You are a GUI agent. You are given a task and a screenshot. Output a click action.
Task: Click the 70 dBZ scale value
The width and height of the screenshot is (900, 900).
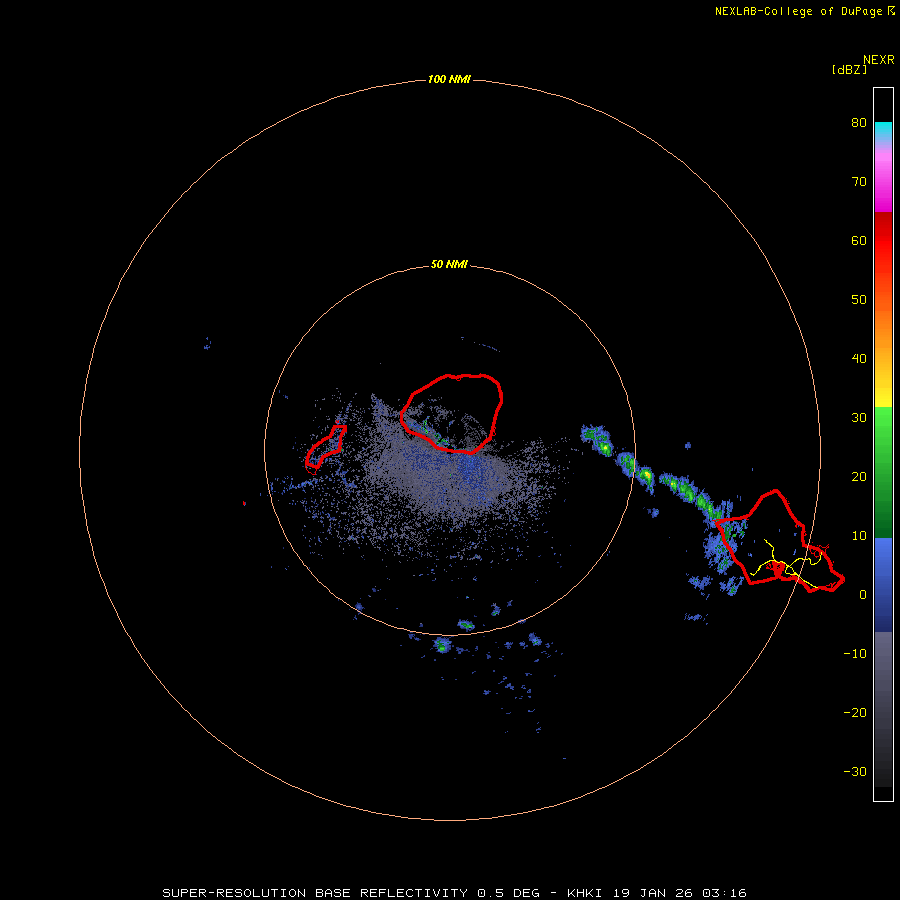[859, 182]
